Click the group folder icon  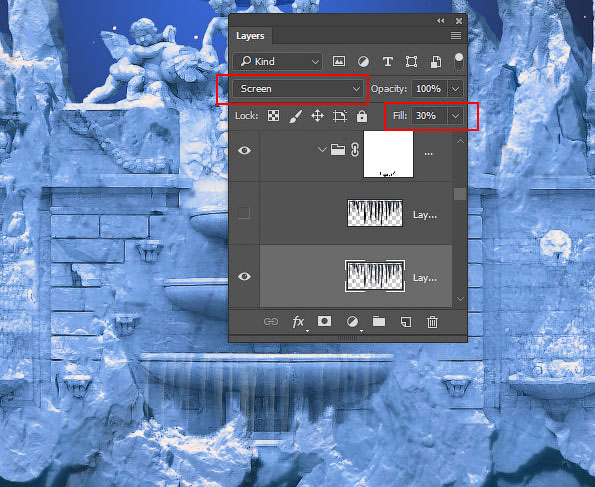coord(338,150)
